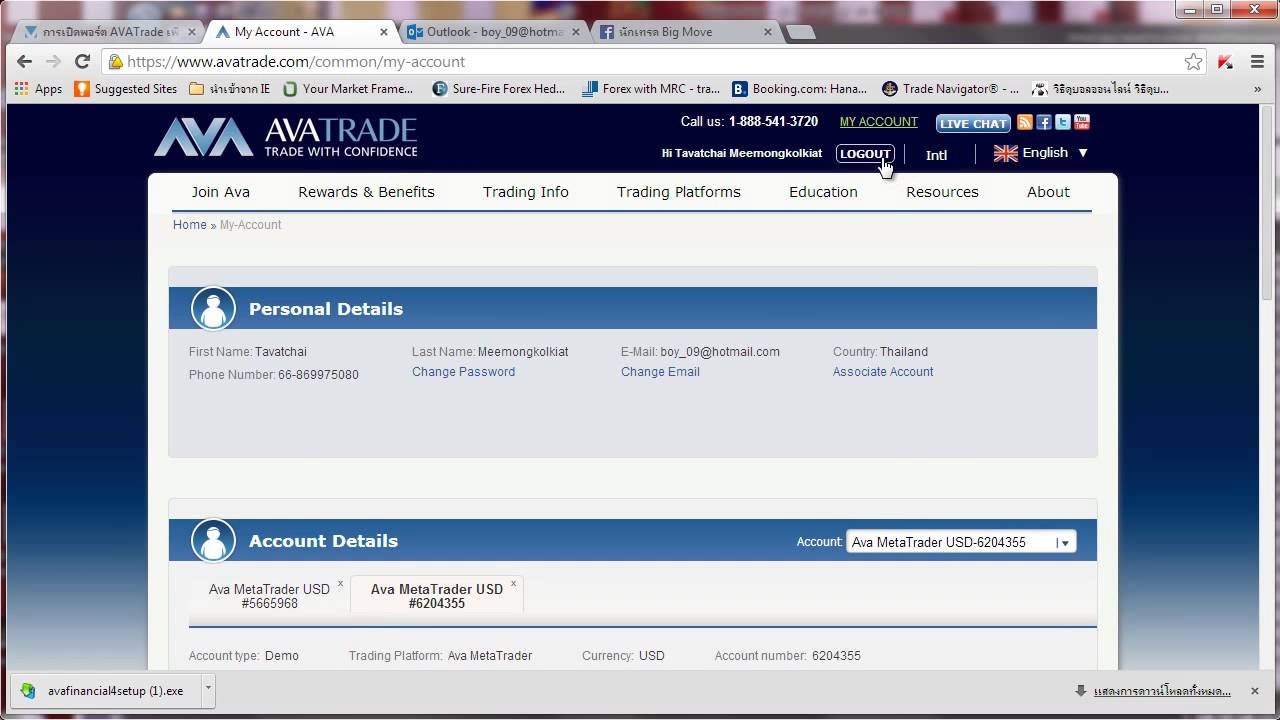Open the download item arrow menu

click(x=208, y=690)
